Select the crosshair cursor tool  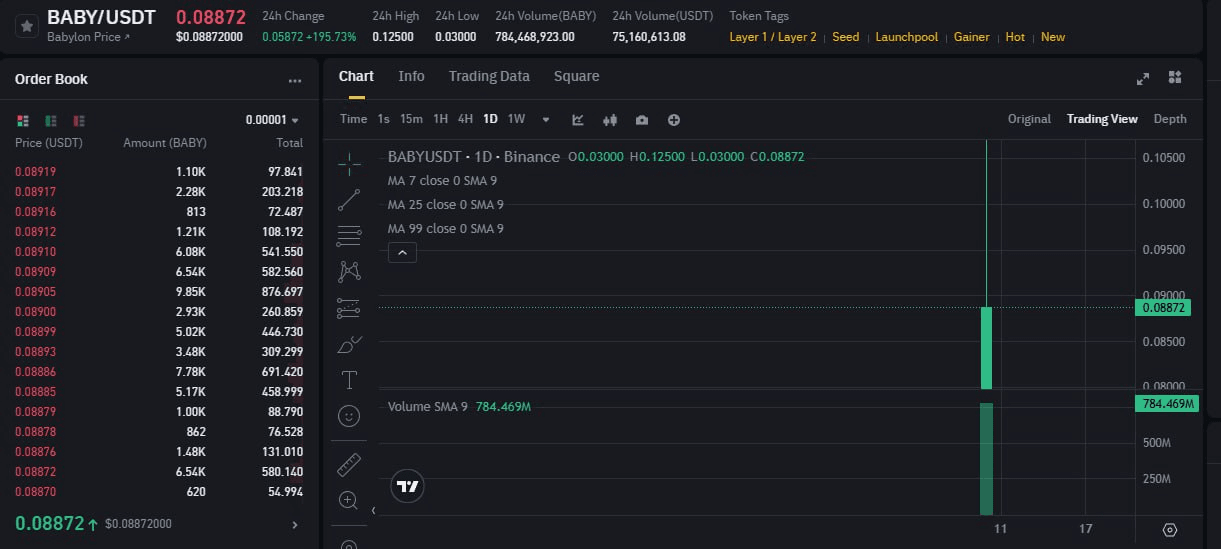[349, 163]
